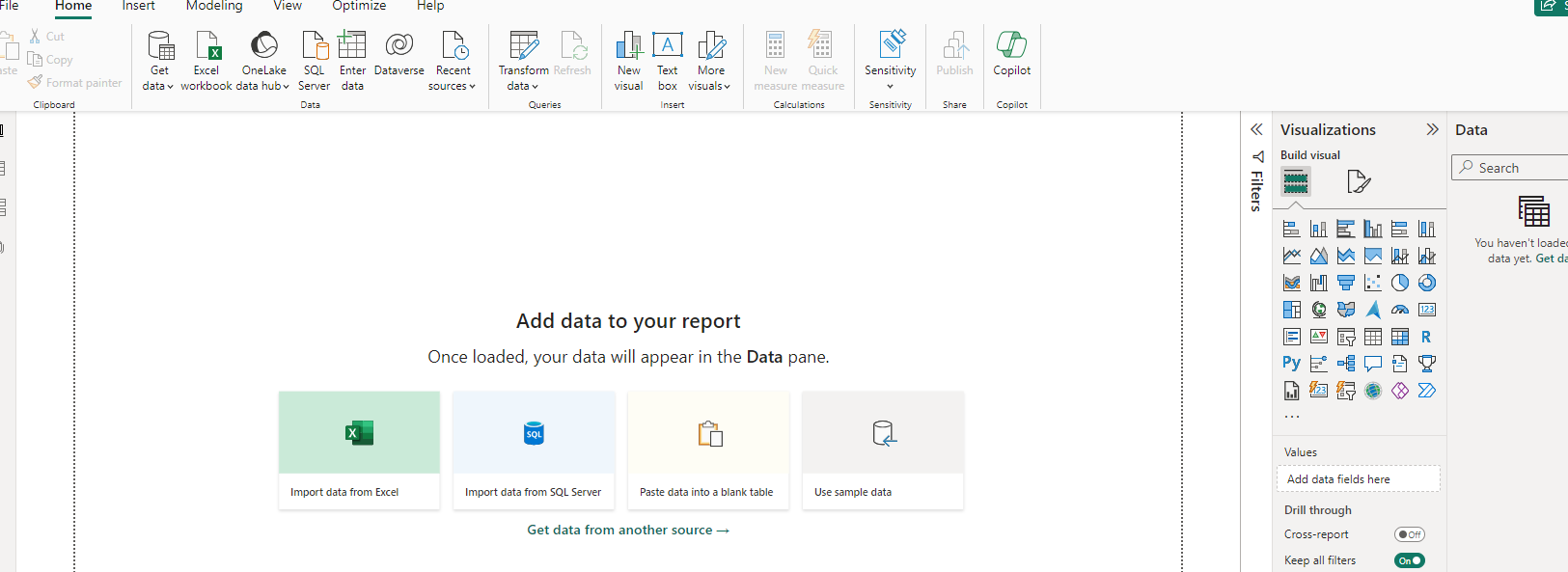
Task: Click the Add data fields here well
Action: (1359, 478)
